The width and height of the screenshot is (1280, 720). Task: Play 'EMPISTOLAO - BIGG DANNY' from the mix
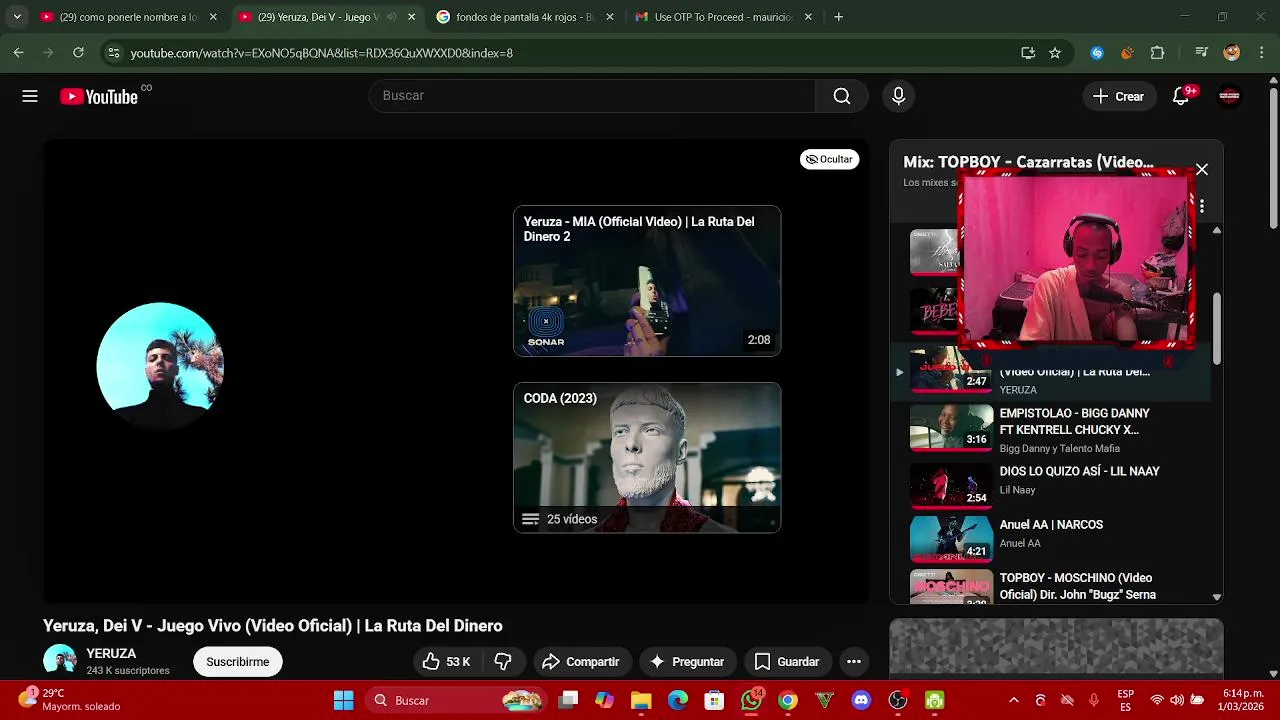click(x=1050, y=430)
